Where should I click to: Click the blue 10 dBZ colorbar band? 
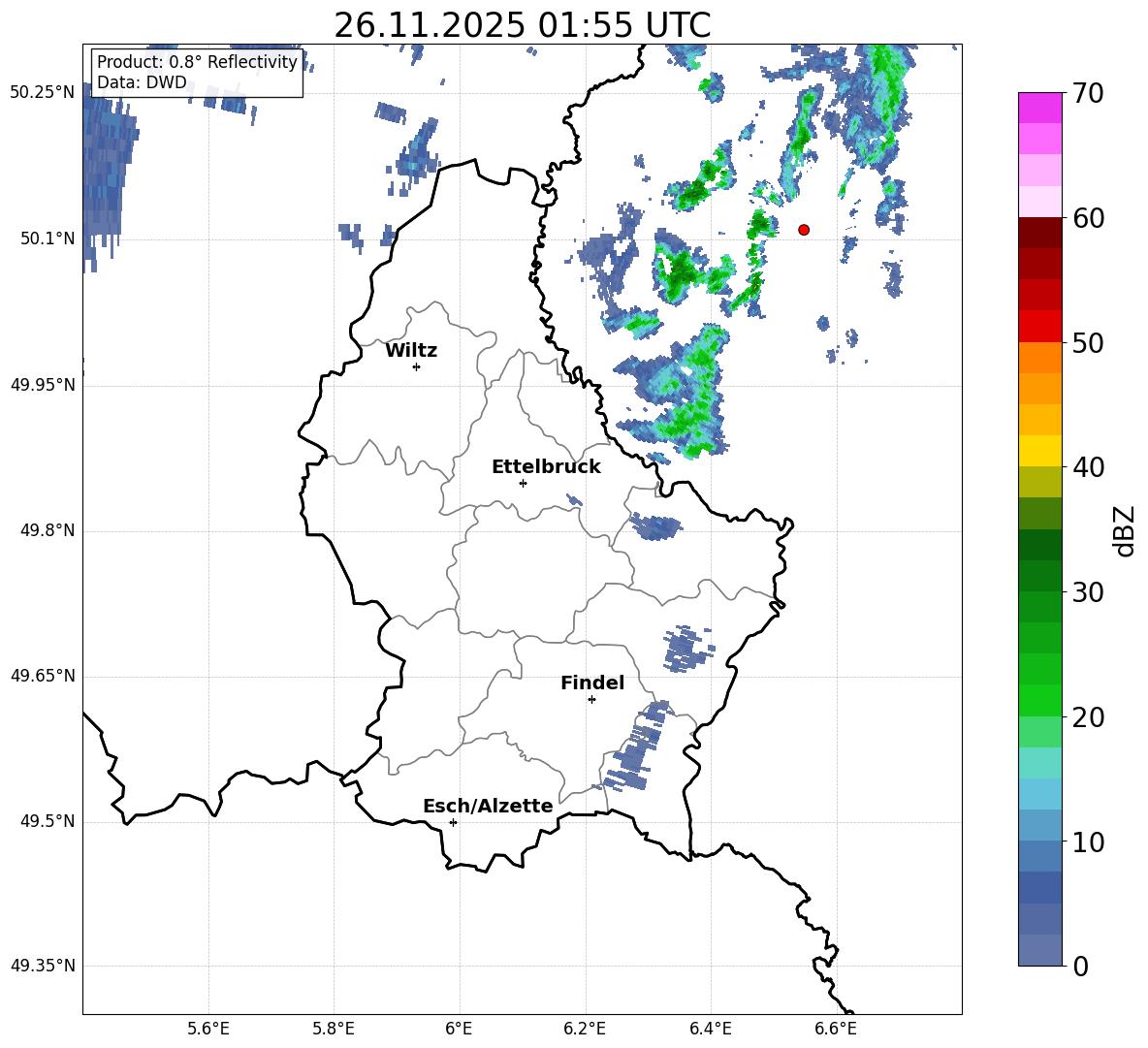(x=1039, y=826)
